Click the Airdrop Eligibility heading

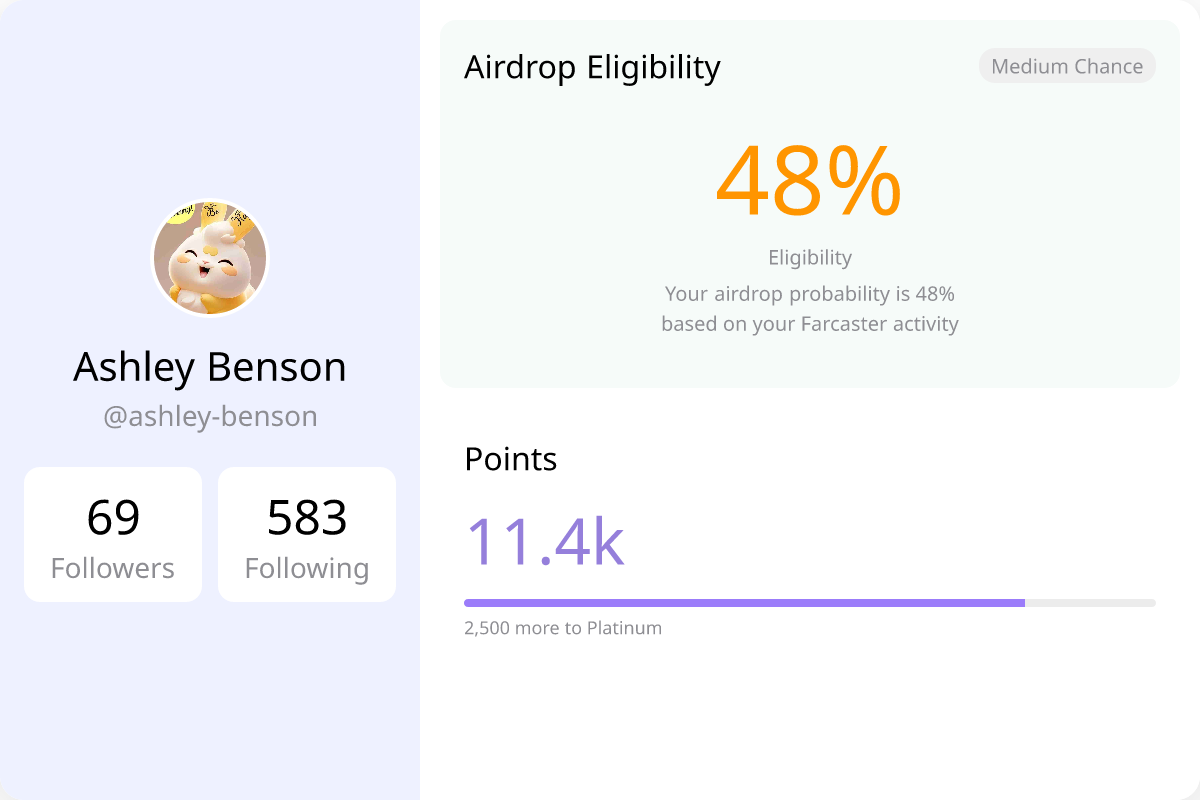pos(592,67)
